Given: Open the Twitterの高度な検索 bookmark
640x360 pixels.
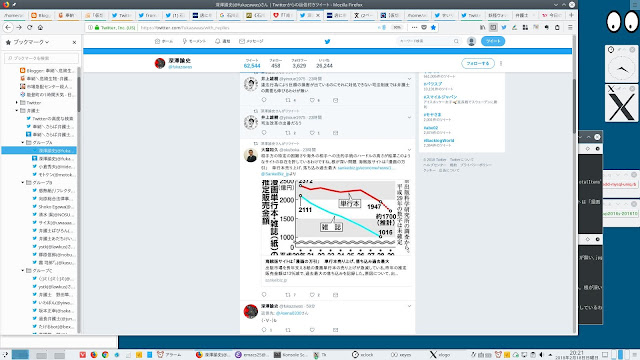Looking at the screenshot, I should pos(50,118).
